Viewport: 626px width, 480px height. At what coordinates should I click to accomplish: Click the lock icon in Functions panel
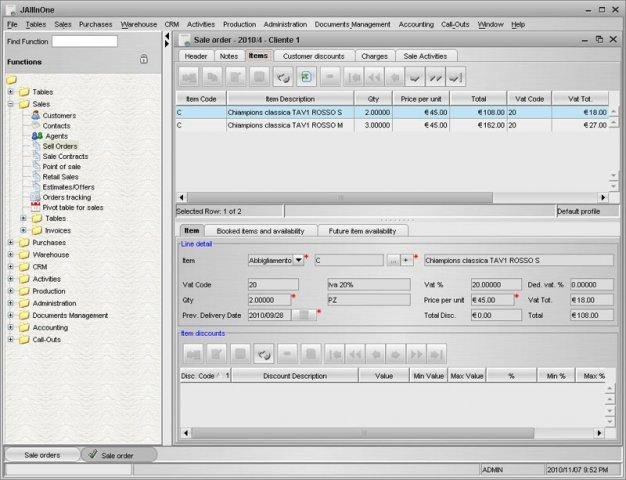coord(144,60)
